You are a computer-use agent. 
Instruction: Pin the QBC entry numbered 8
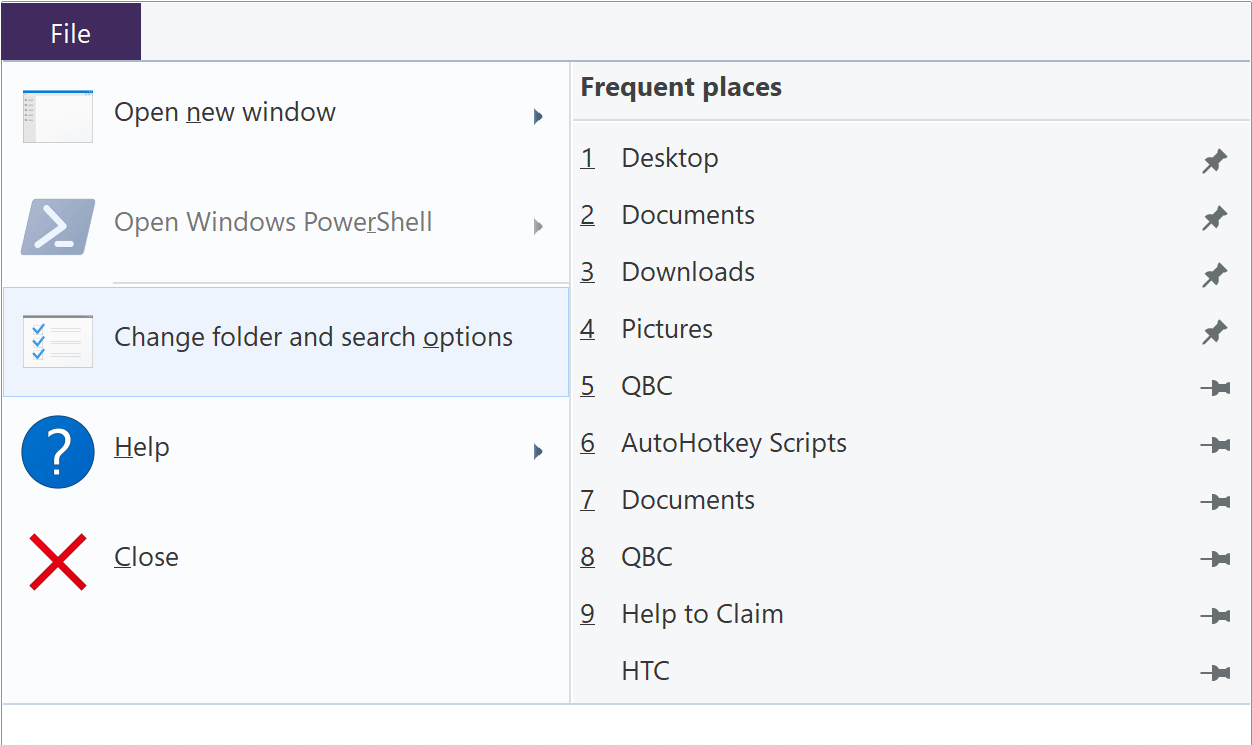pyautogui.click(x=1215, y=559)
